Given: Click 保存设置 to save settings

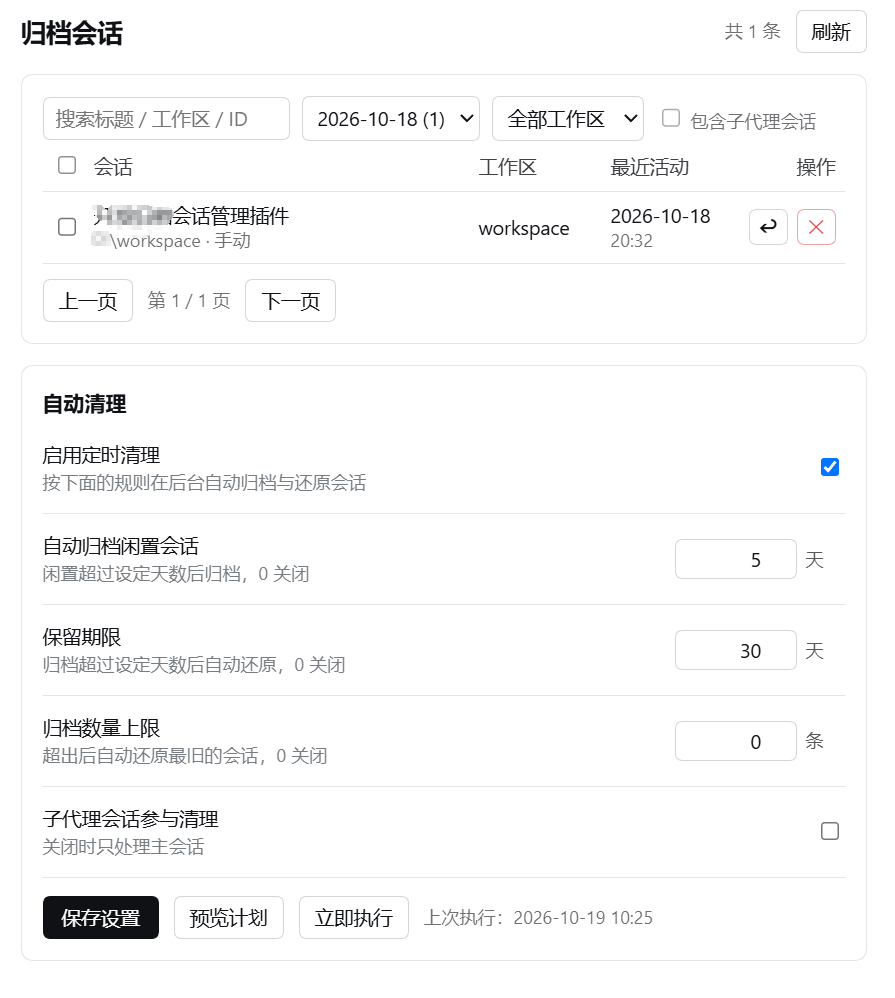Looking at the screenshot, I should coord(101,918).
